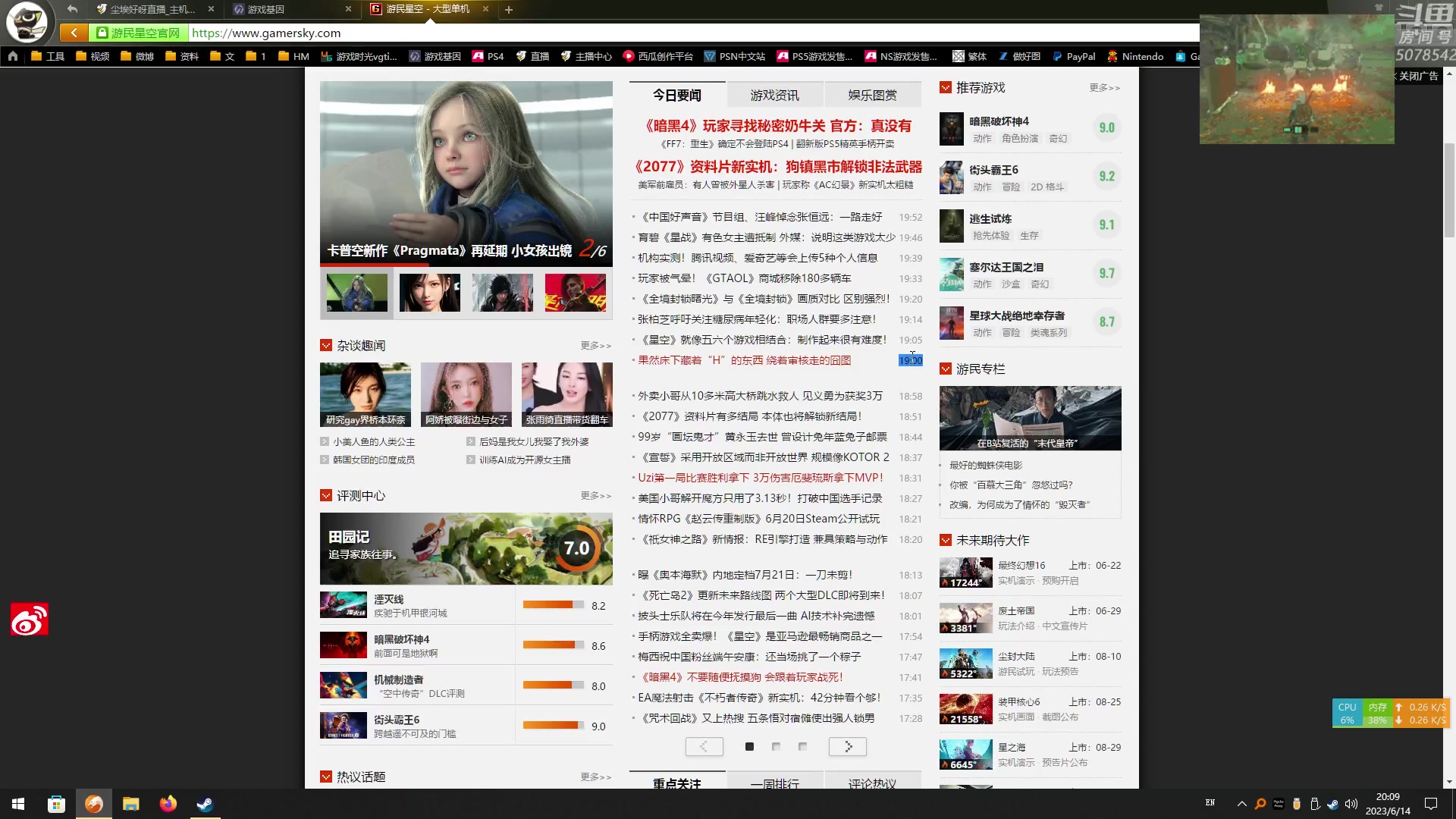Close the 游戏基因 browser tab

[x=348, y=9]
